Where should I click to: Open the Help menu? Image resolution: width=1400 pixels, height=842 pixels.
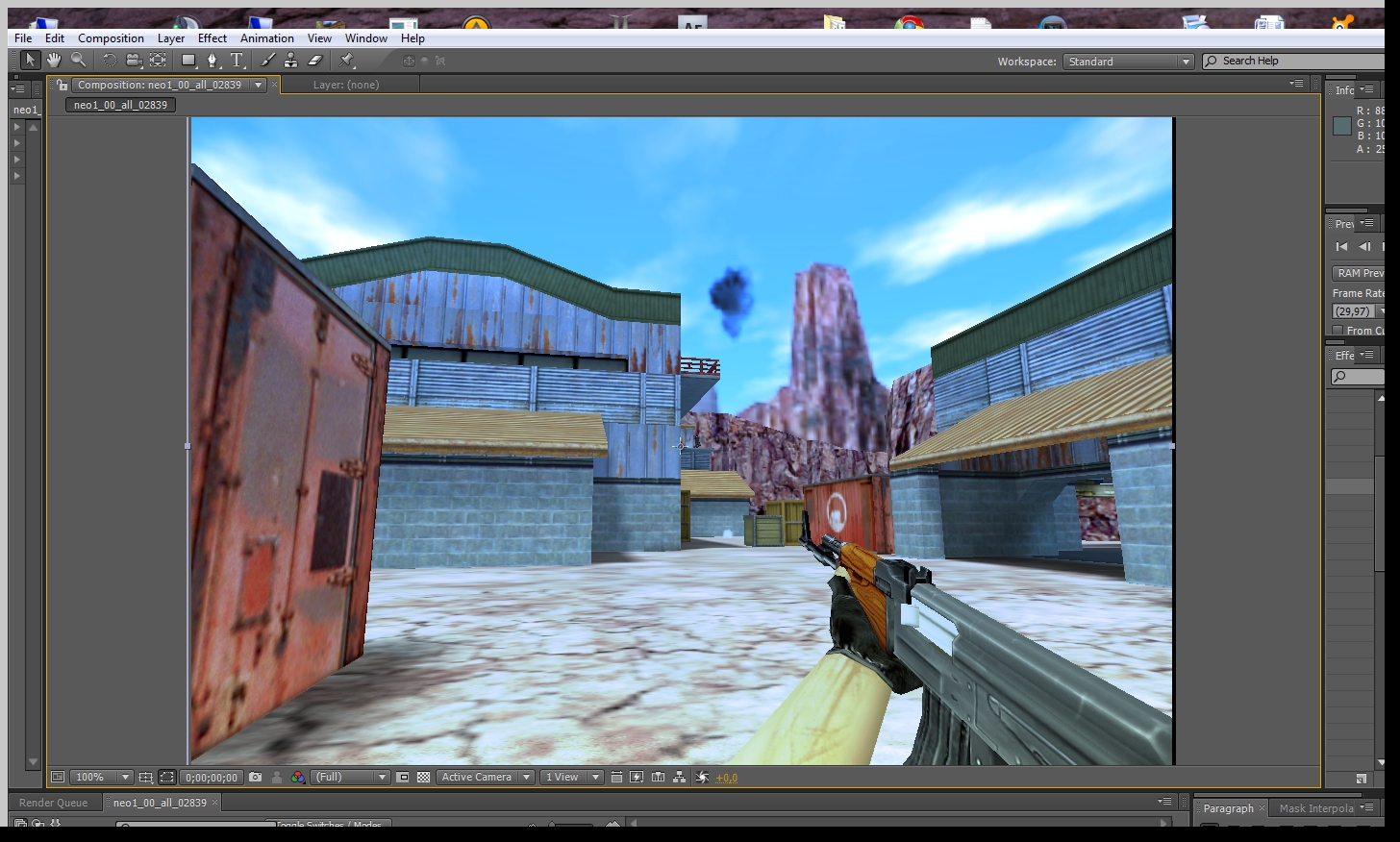(x=412, y=38)
